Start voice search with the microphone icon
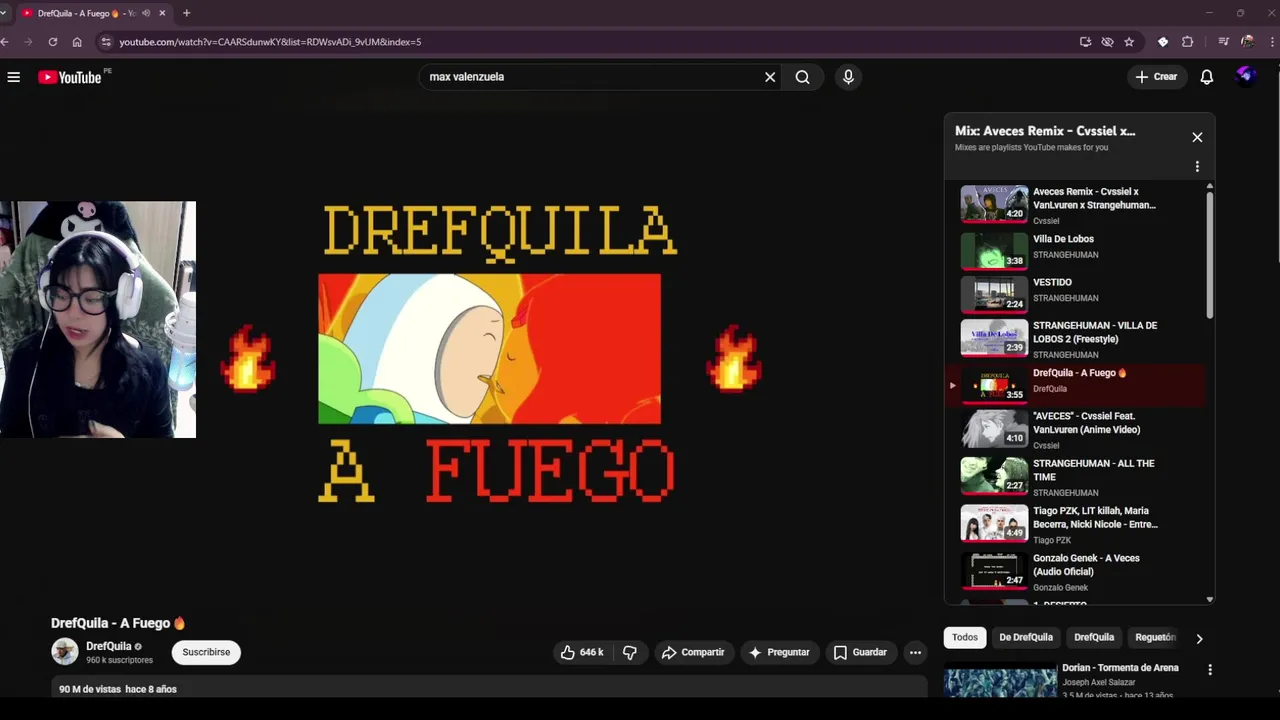The image size is (1280, 720). tap(848, 77)
